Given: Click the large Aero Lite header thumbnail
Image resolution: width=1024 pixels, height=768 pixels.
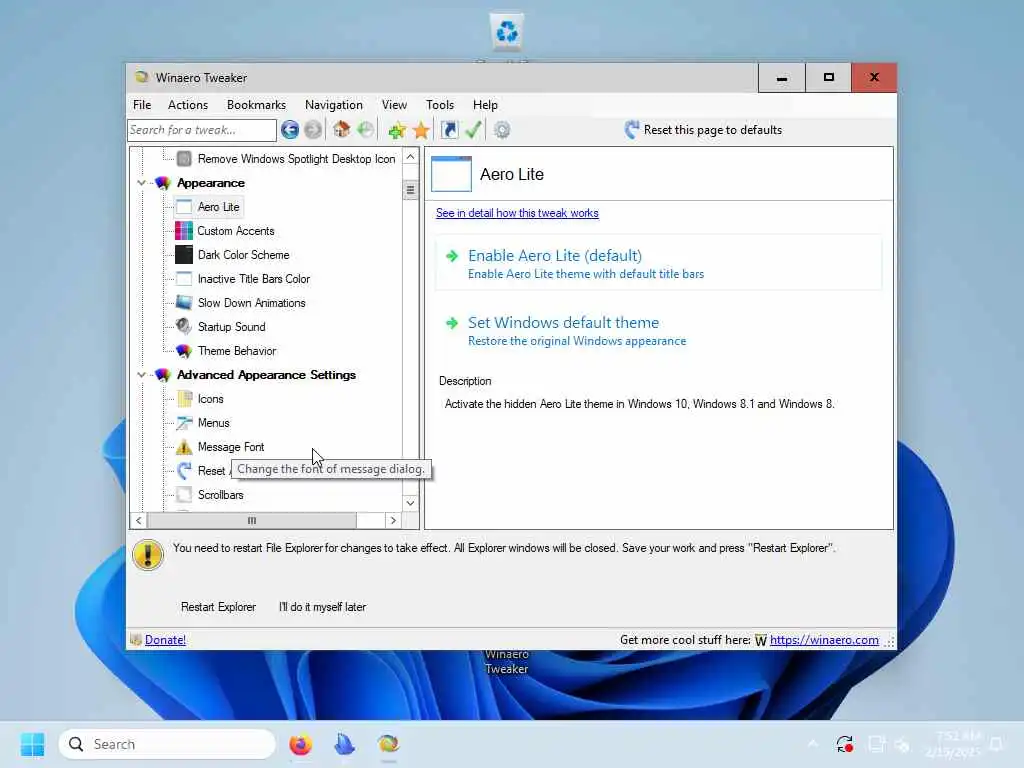Looking at the screenshot, I should (x=451, y=174).
